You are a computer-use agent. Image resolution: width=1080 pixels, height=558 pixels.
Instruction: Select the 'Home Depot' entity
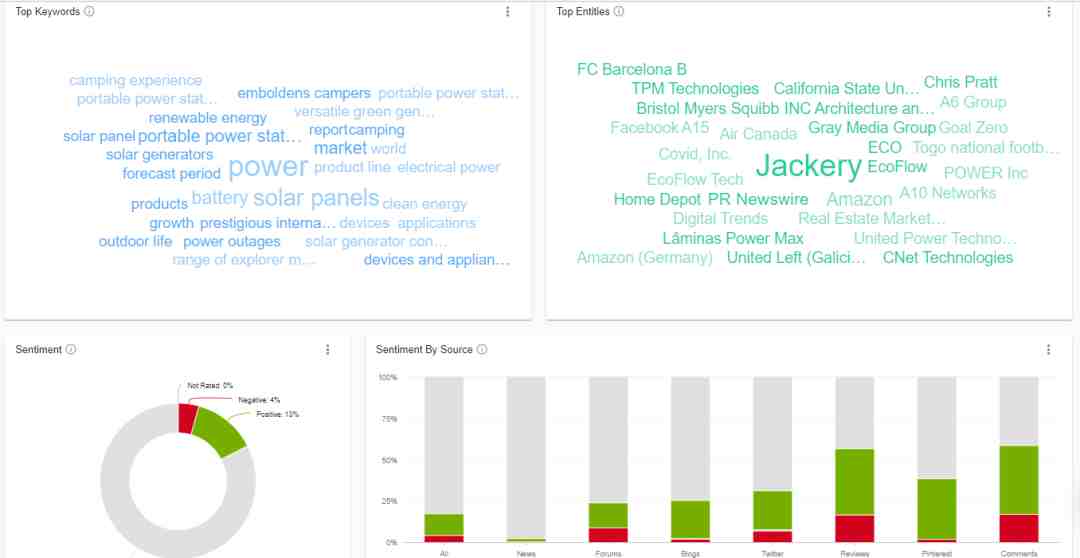(657, 200)
